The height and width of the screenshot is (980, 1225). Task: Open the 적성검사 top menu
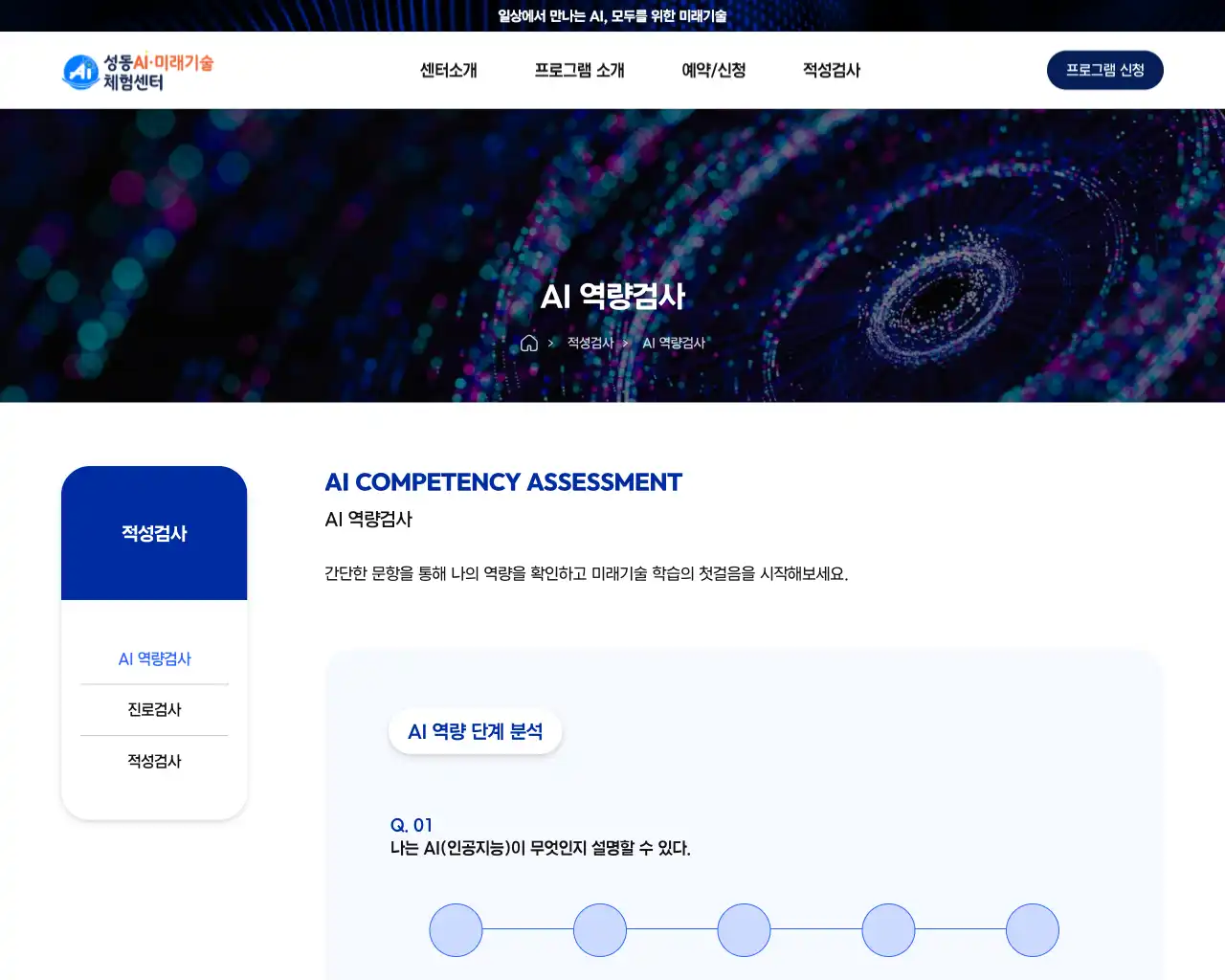pyautogui.click(x=832, y=70)
